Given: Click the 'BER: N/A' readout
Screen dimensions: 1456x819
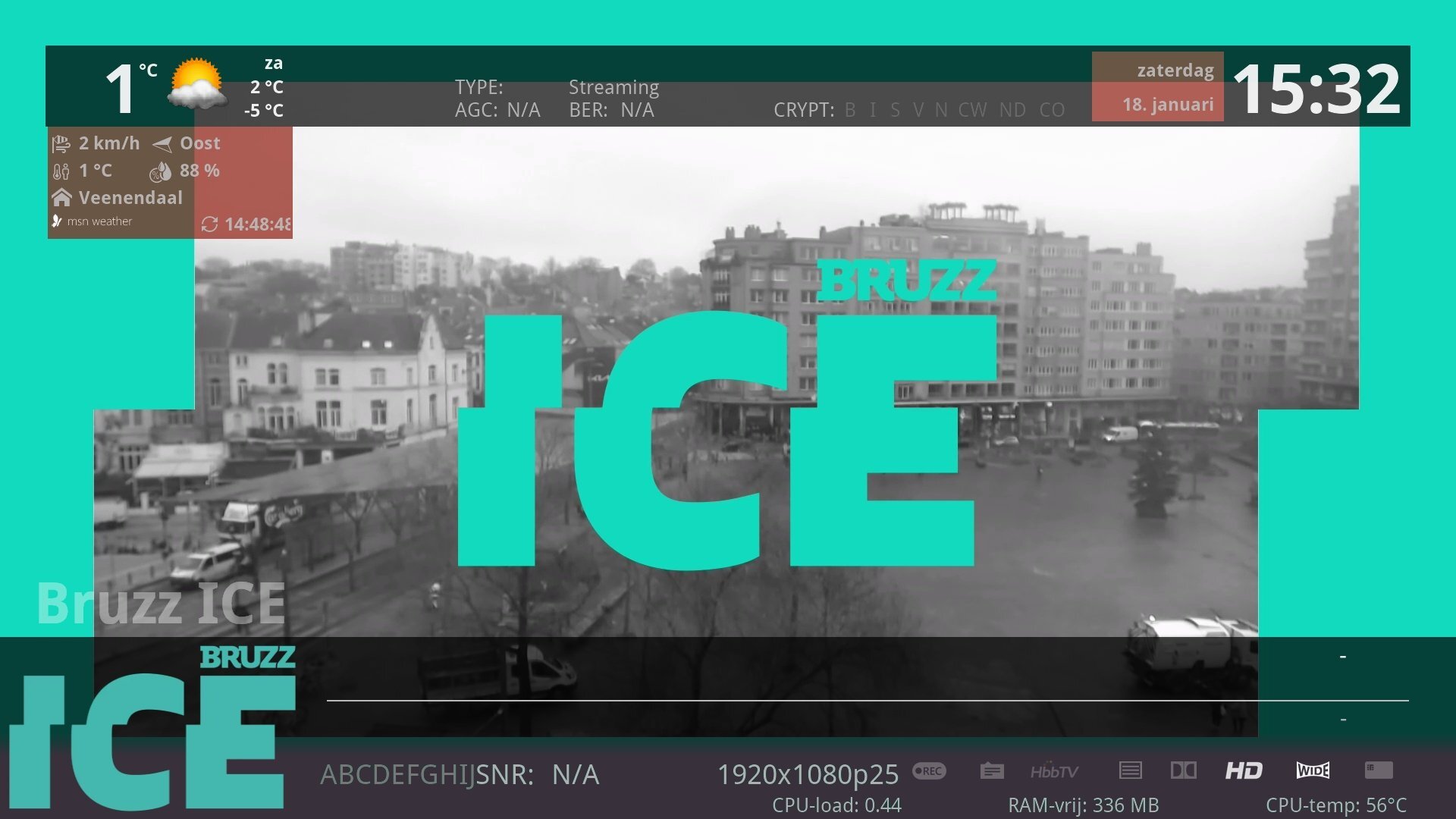Looking at the screenshot, I should pos(611,111).
